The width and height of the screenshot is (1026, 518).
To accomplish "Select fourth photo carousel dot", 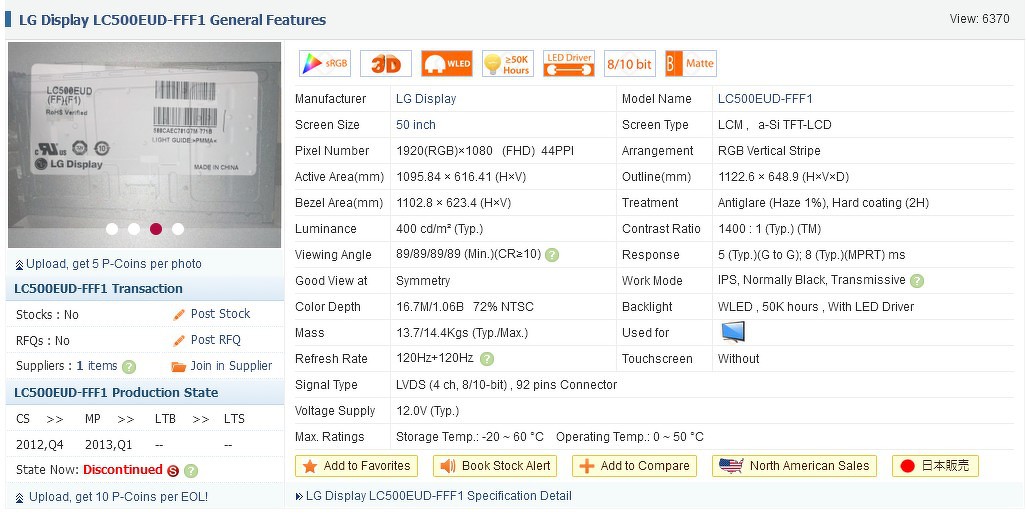I will click(178, 229).
